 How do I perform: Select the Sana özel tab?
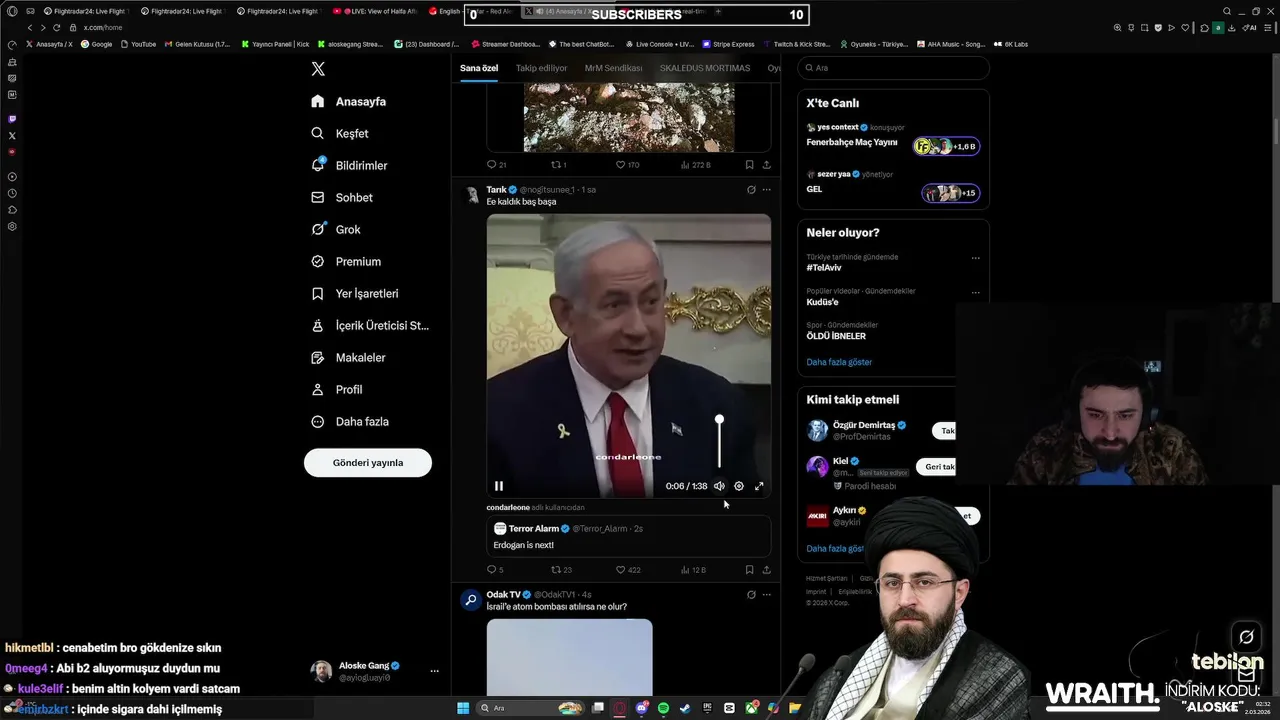(x=479, y=68)
